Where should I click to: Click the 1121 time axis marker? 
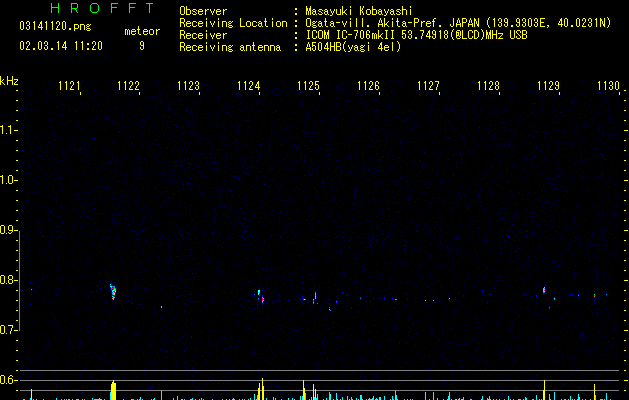[69, 86]
